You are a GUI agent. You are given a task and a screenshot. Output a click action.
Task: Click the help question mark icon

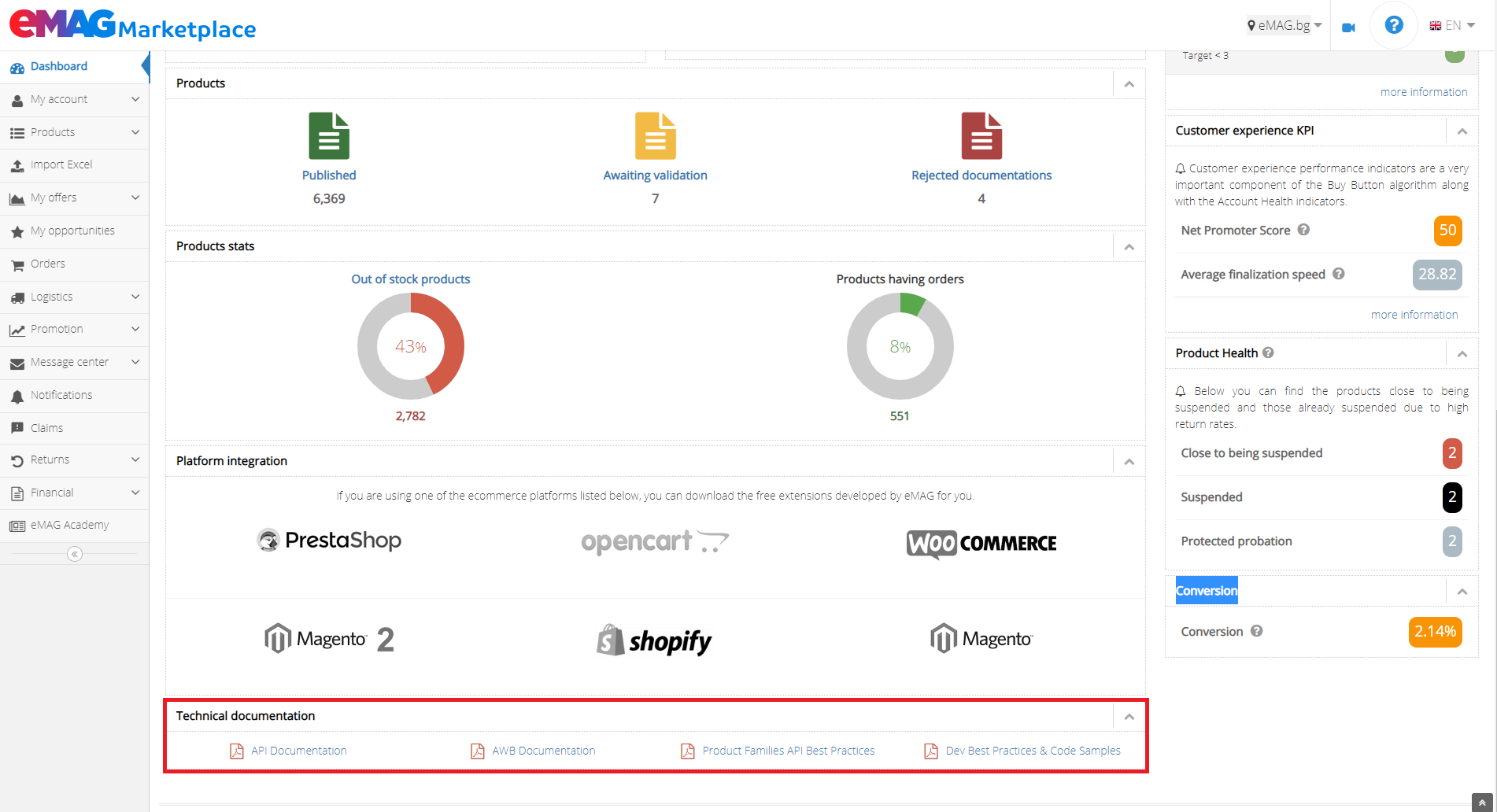(1393, 24)
